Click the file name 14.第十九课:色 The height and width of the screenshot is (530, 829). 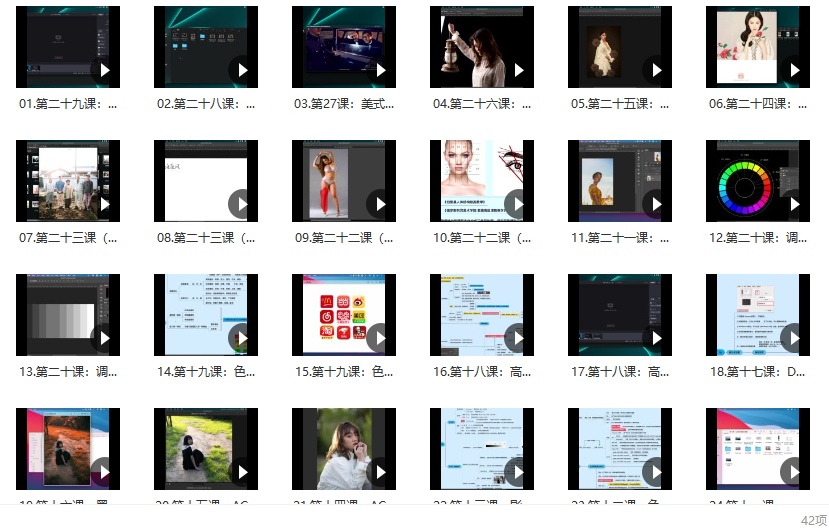click(x=206, y=372)
